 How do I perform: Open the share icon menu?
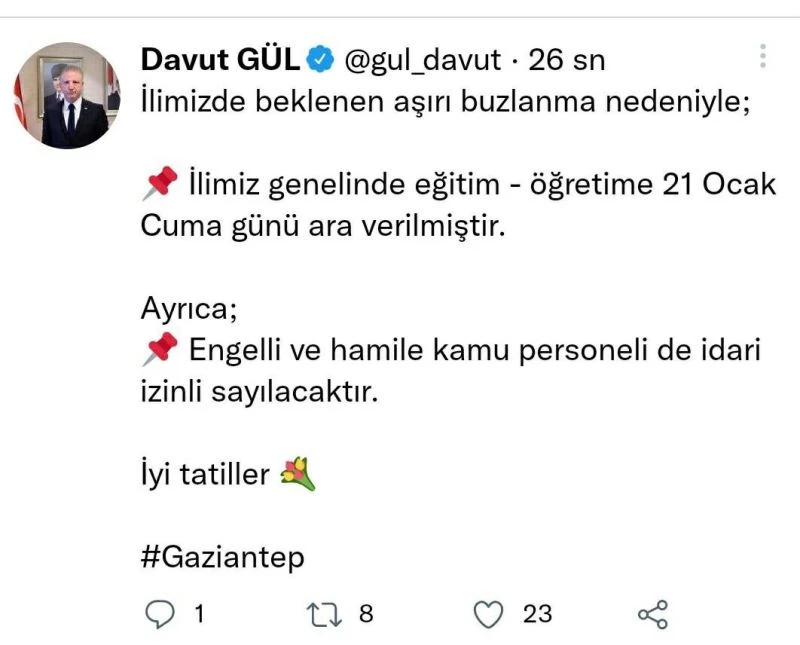[x=653, y=614]
